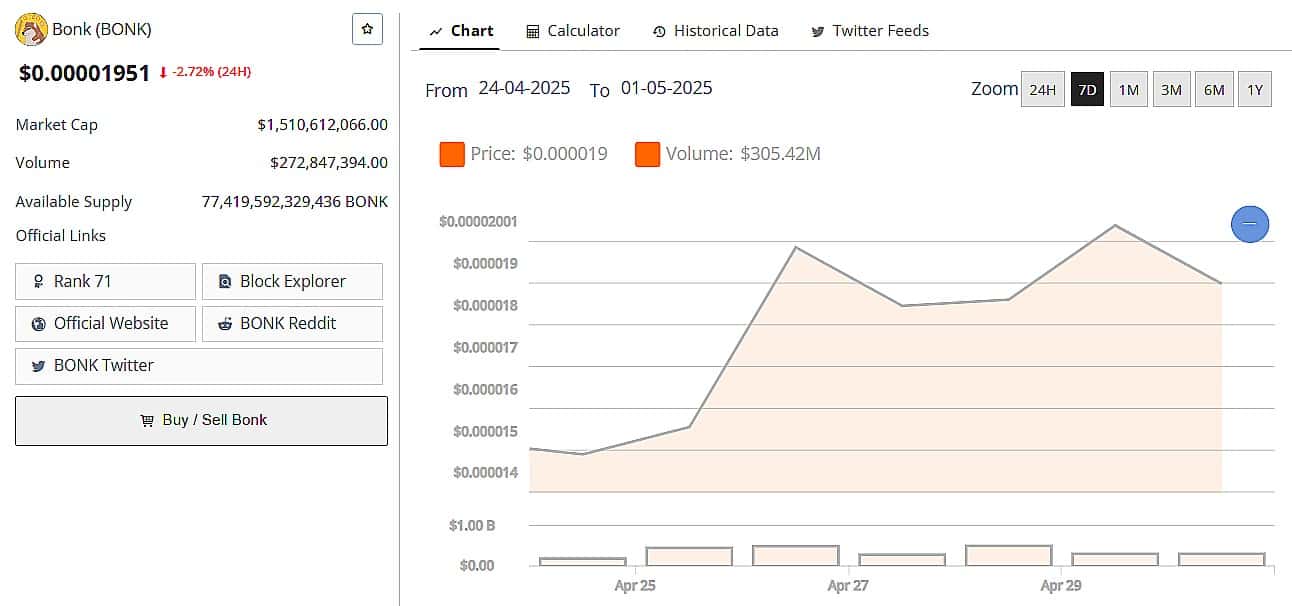The height and width of the screenshot is (606, 1292).
Task: Open the BONK Reddit link
Action: point(292,323)
